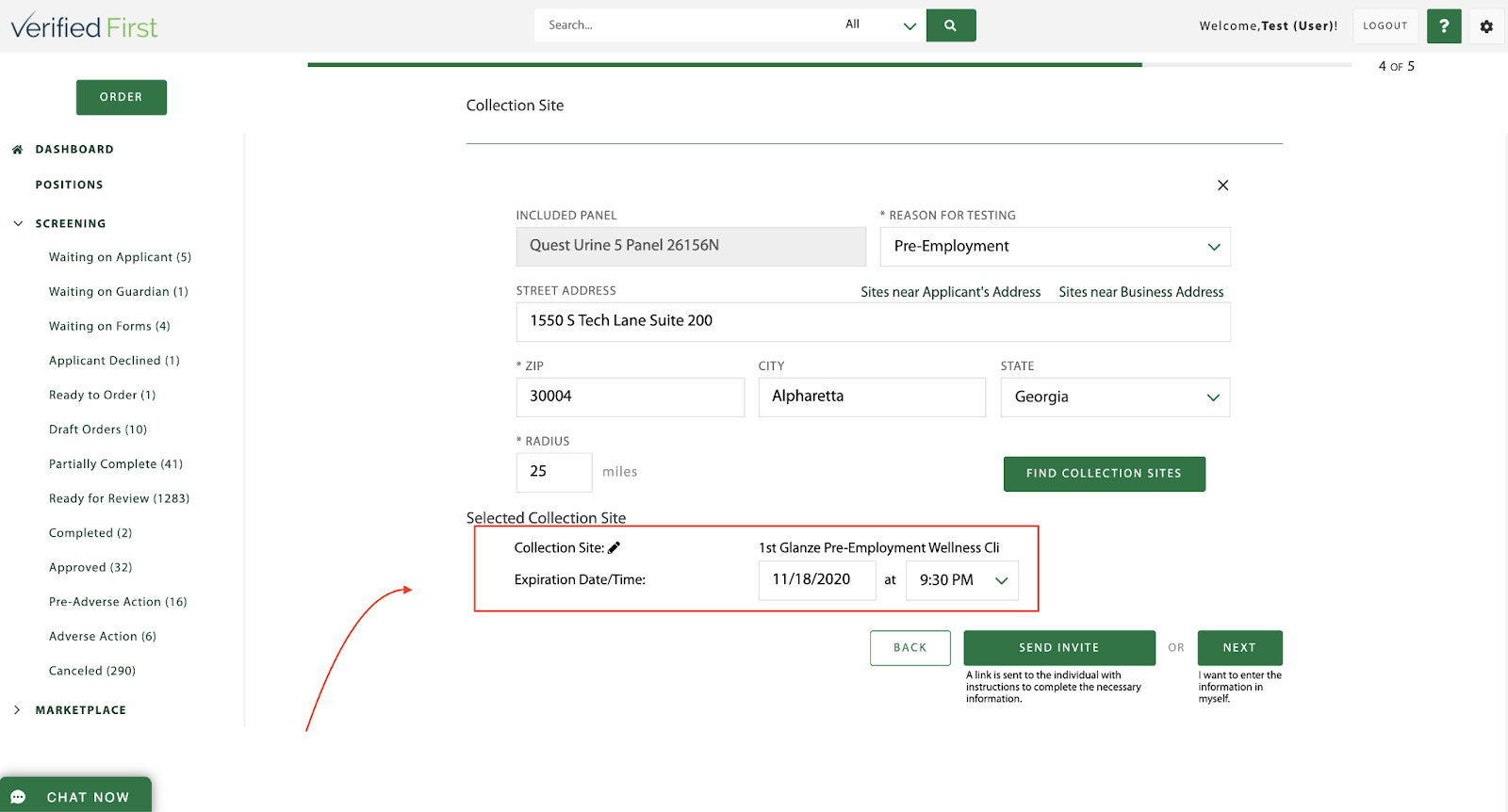The width and height of the screenshot is (1508, 812).
Task: Open settings via the gear icon
Action: point(1486,26)
